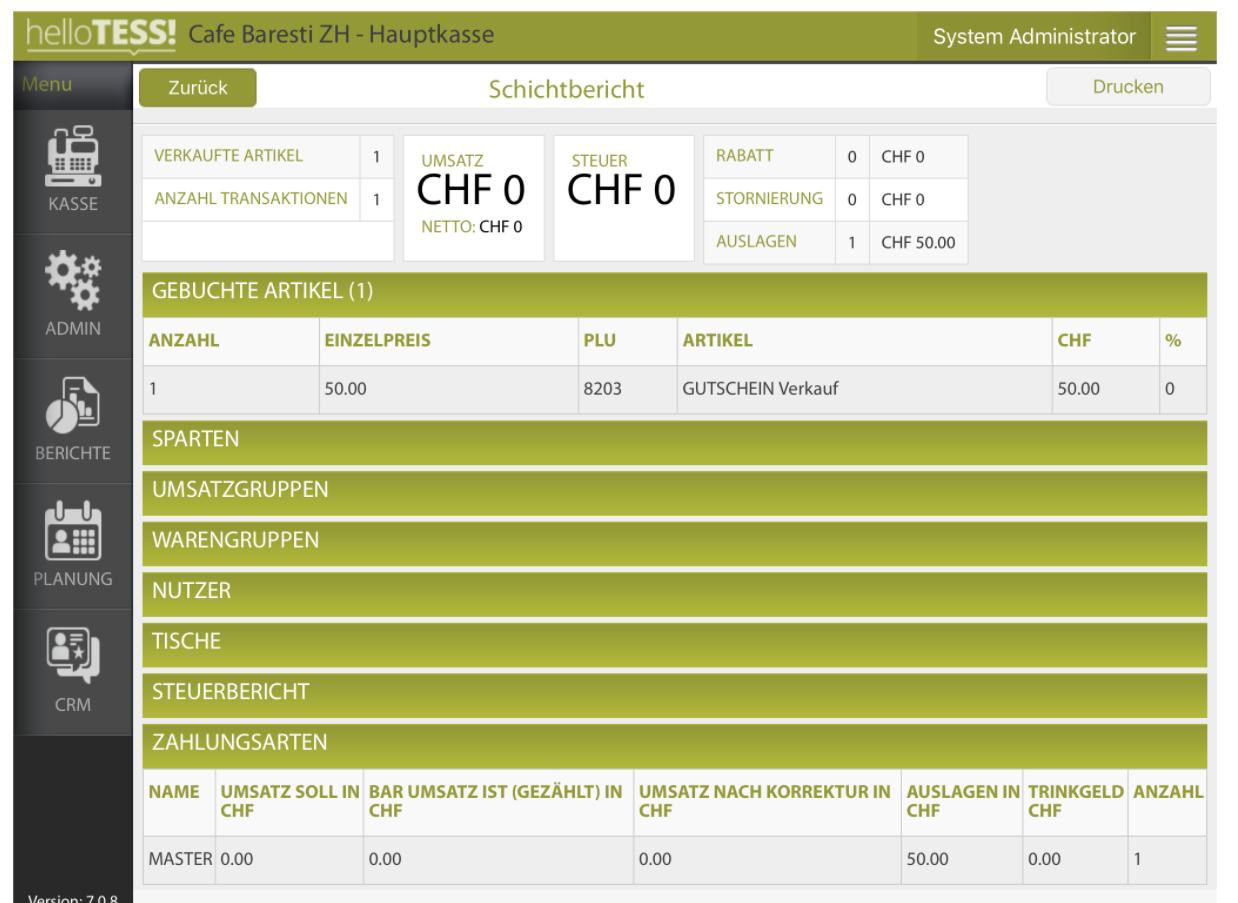
Task: Print report with Drucken button
Action: pos(1128,87)
